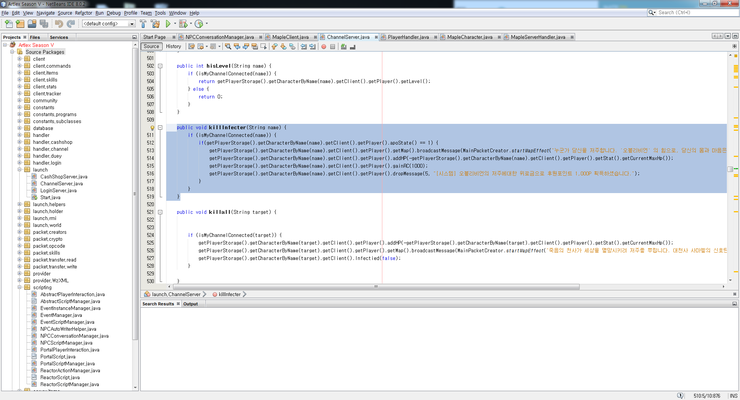Viewport: 740px width, 400px height.
Task: Click the Undo toolbar icon
Action: [x=58, y=23]
